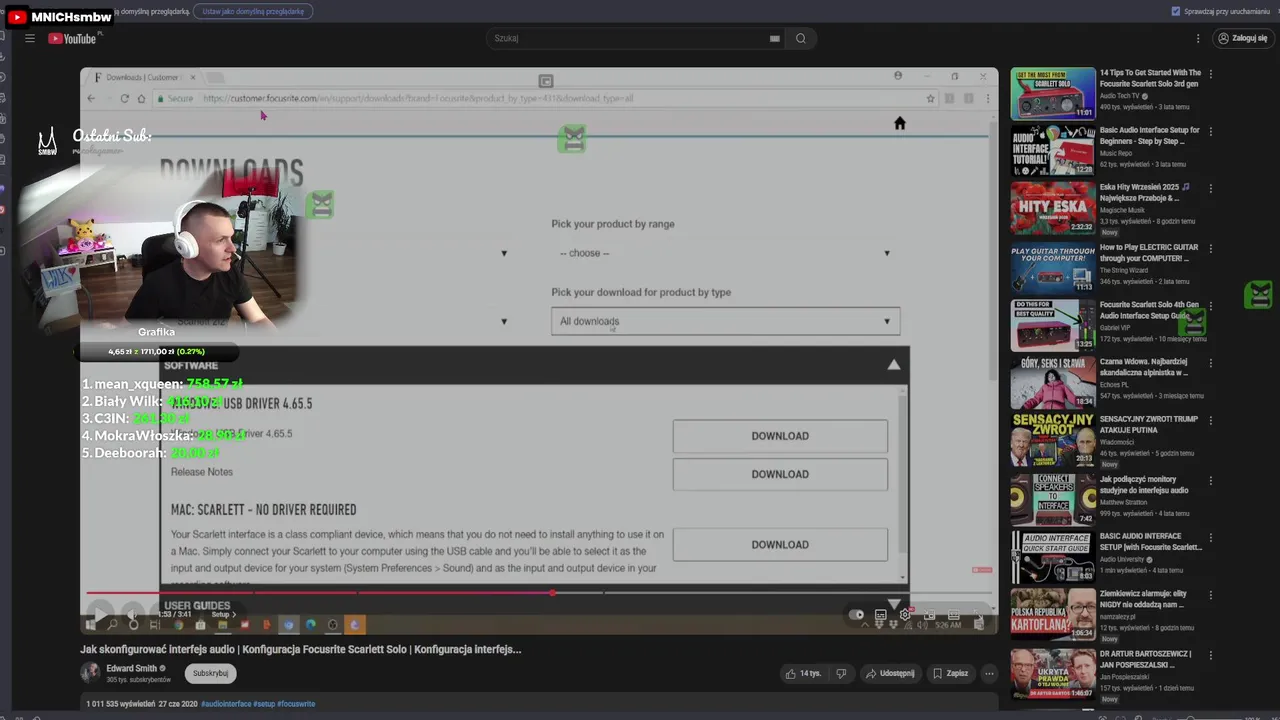Screen dimensions: 1280x720
Task: Toggle subtitles in the video player
Action: pyautogui.click(x=880, y=614)
